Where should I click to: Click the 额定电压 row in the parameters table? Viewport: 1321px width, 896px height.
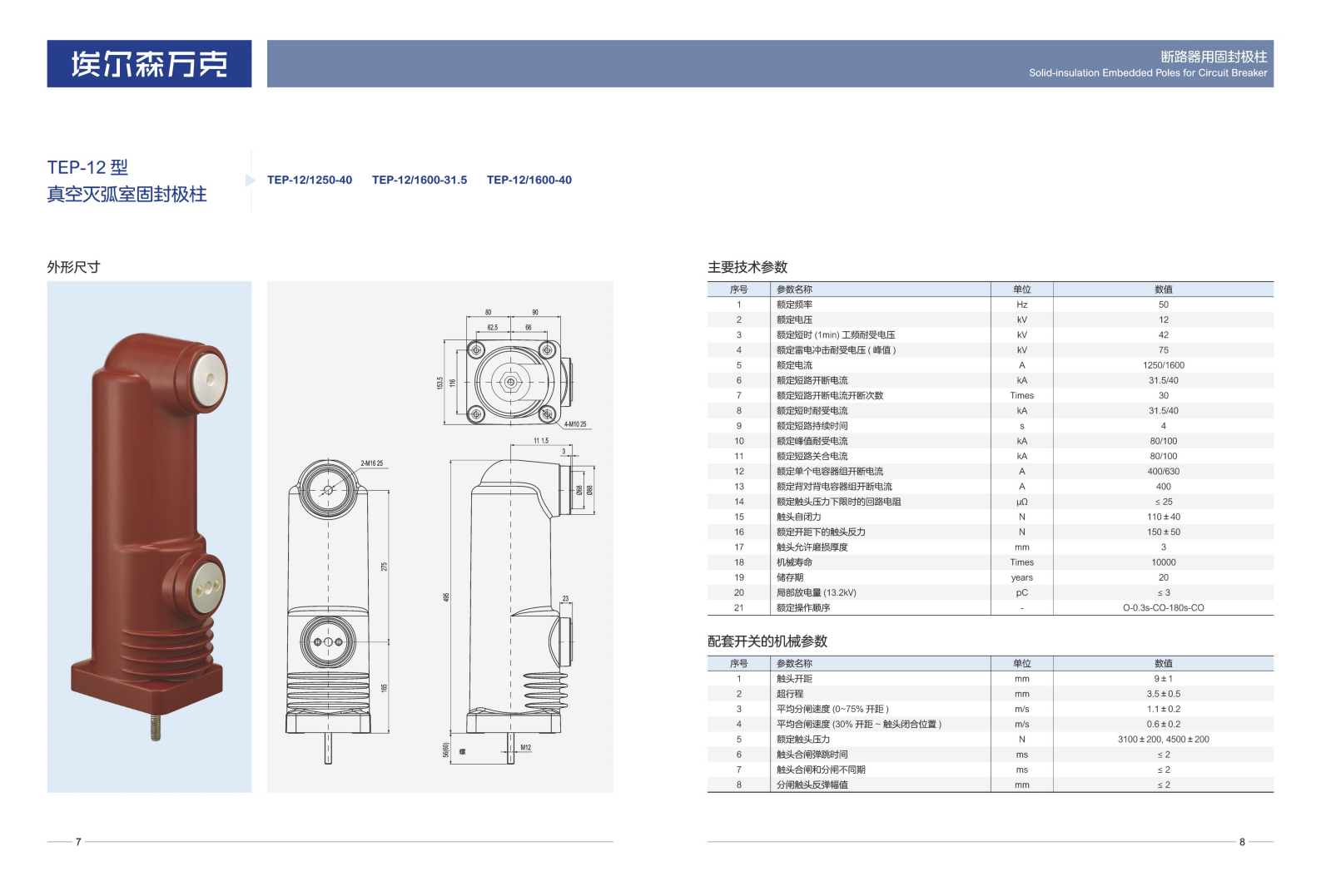pyautogui.click(x=794, y=320)
